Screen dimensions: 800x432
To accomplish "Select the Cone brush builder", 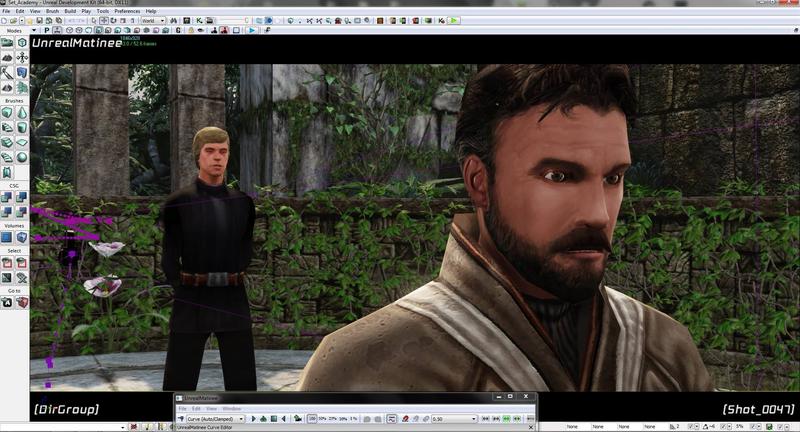I will click(x=22, y=113).
